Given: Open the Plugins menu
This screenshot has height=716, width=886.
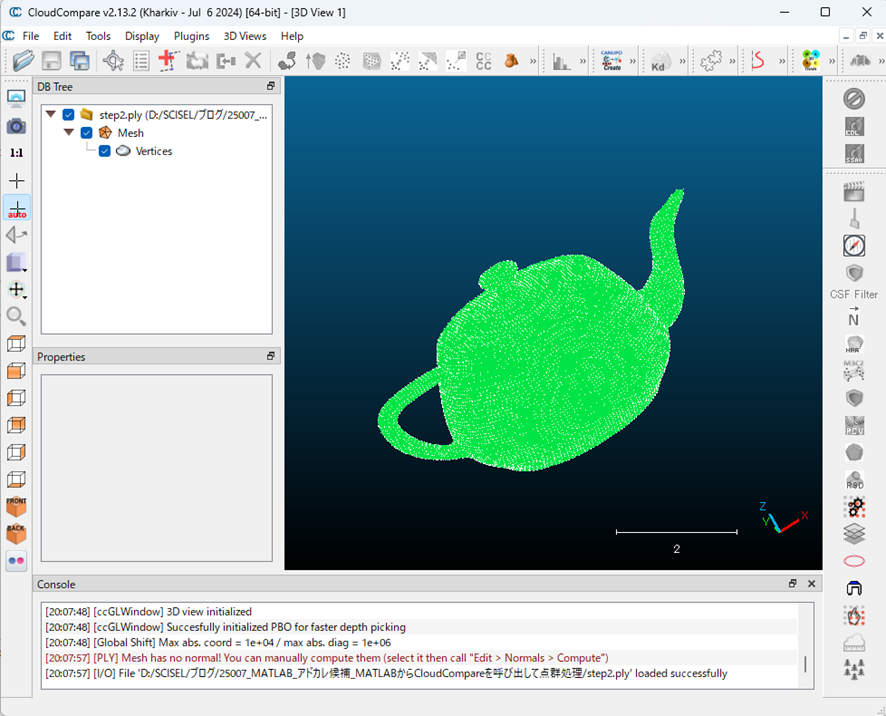Looking at the screenshot, I should [x=191, y=36].
